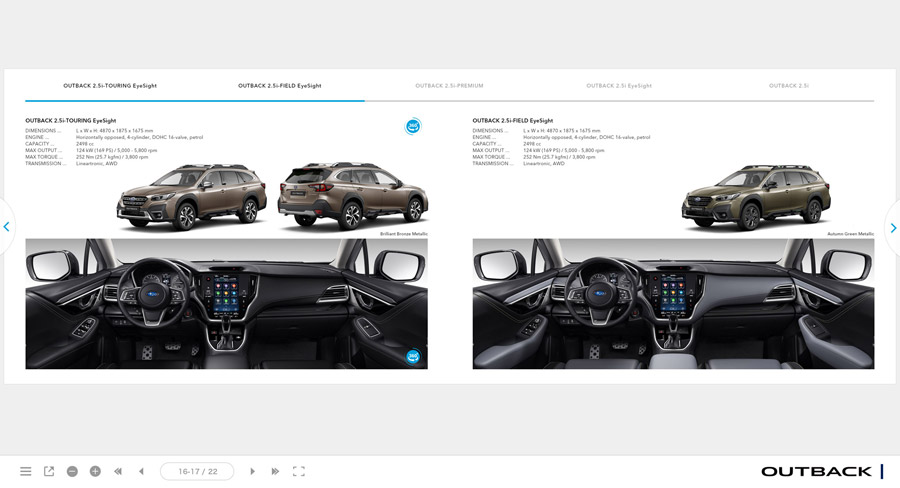Viewport: 900px width, 488px height.
Task: Toggle fullscreen mode
Action: pyautogui.click(x=298, y=471)
